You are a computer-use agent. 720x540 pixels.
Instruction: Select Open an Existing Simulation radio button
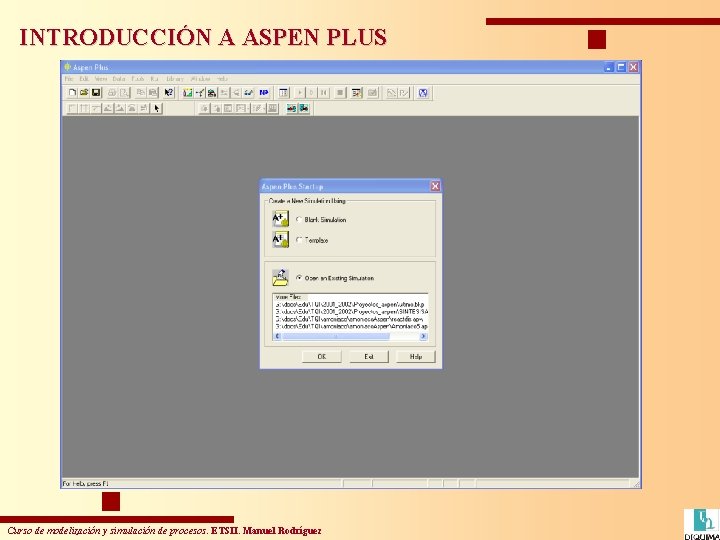coord(299,278)
